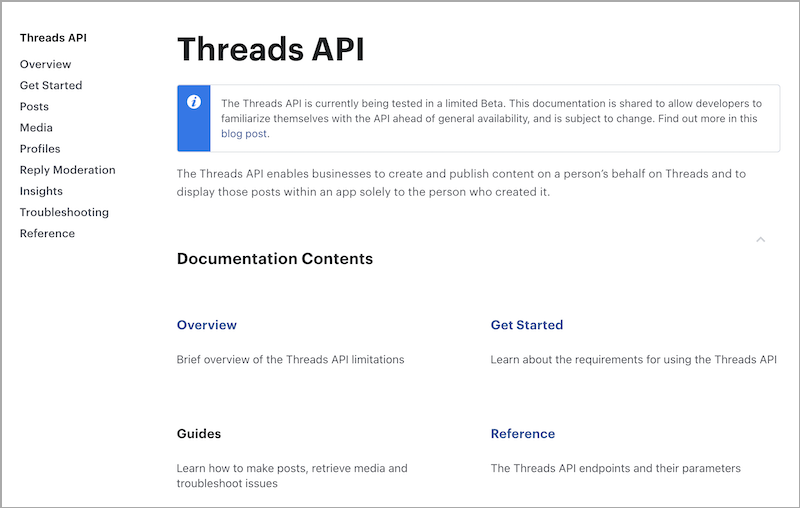
Task: Open the Get Started link under Documentation Contents
Action: pos(527,325)
